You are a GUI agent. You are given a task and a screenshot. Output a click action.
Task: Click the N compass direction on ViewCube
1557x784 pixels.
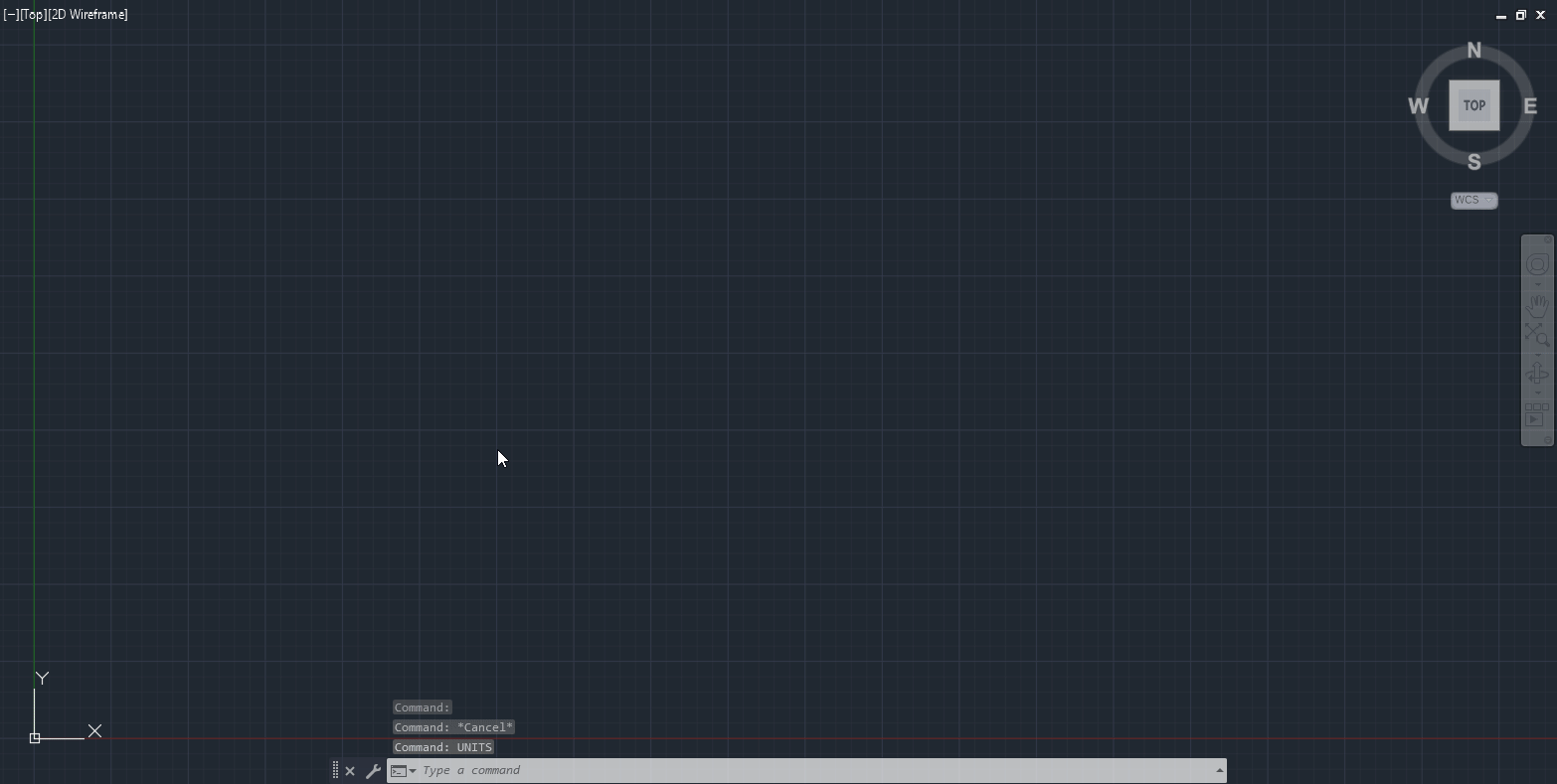[x=1473, y=50]
